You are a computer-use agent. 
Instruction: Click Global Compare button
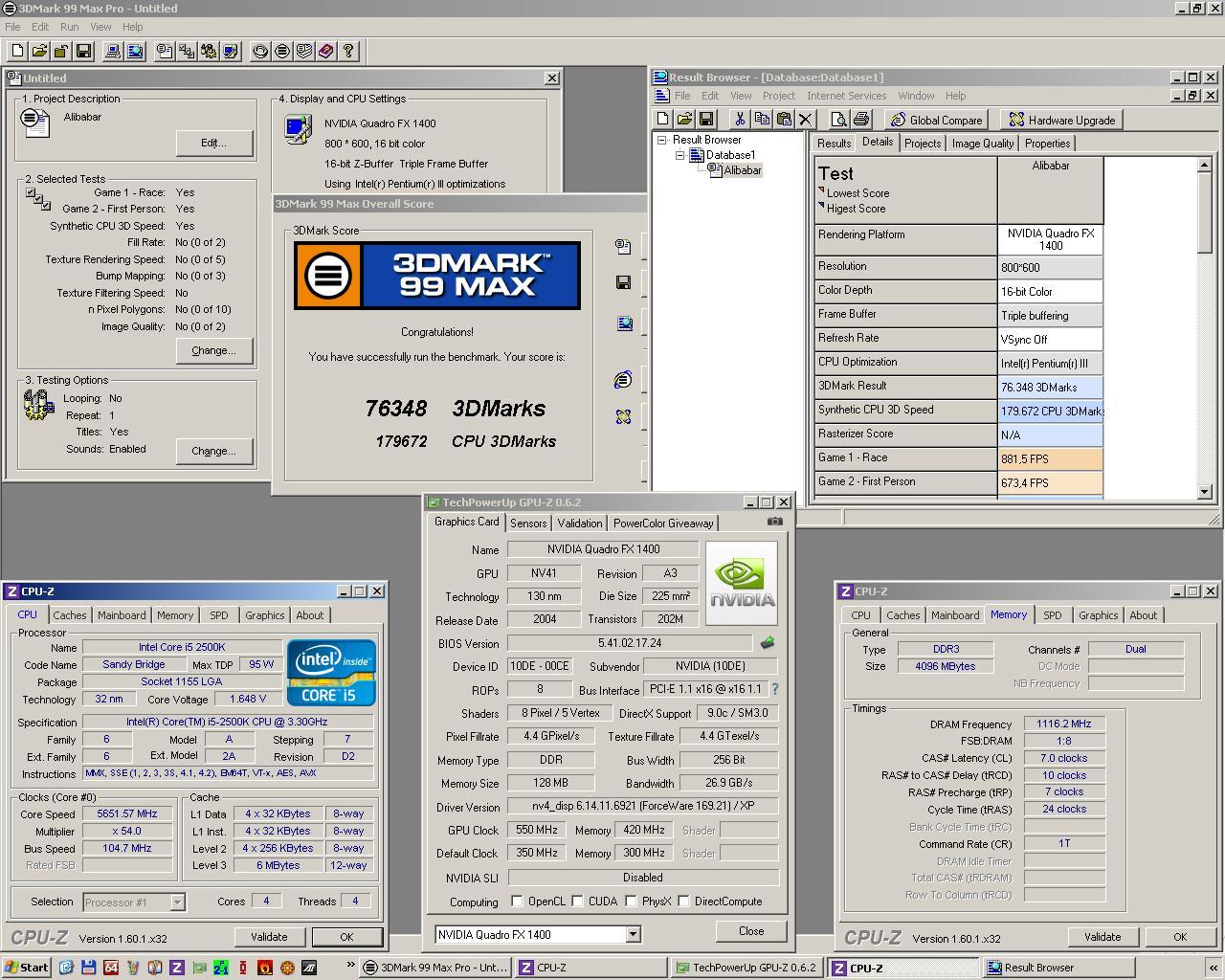point(937,120)
